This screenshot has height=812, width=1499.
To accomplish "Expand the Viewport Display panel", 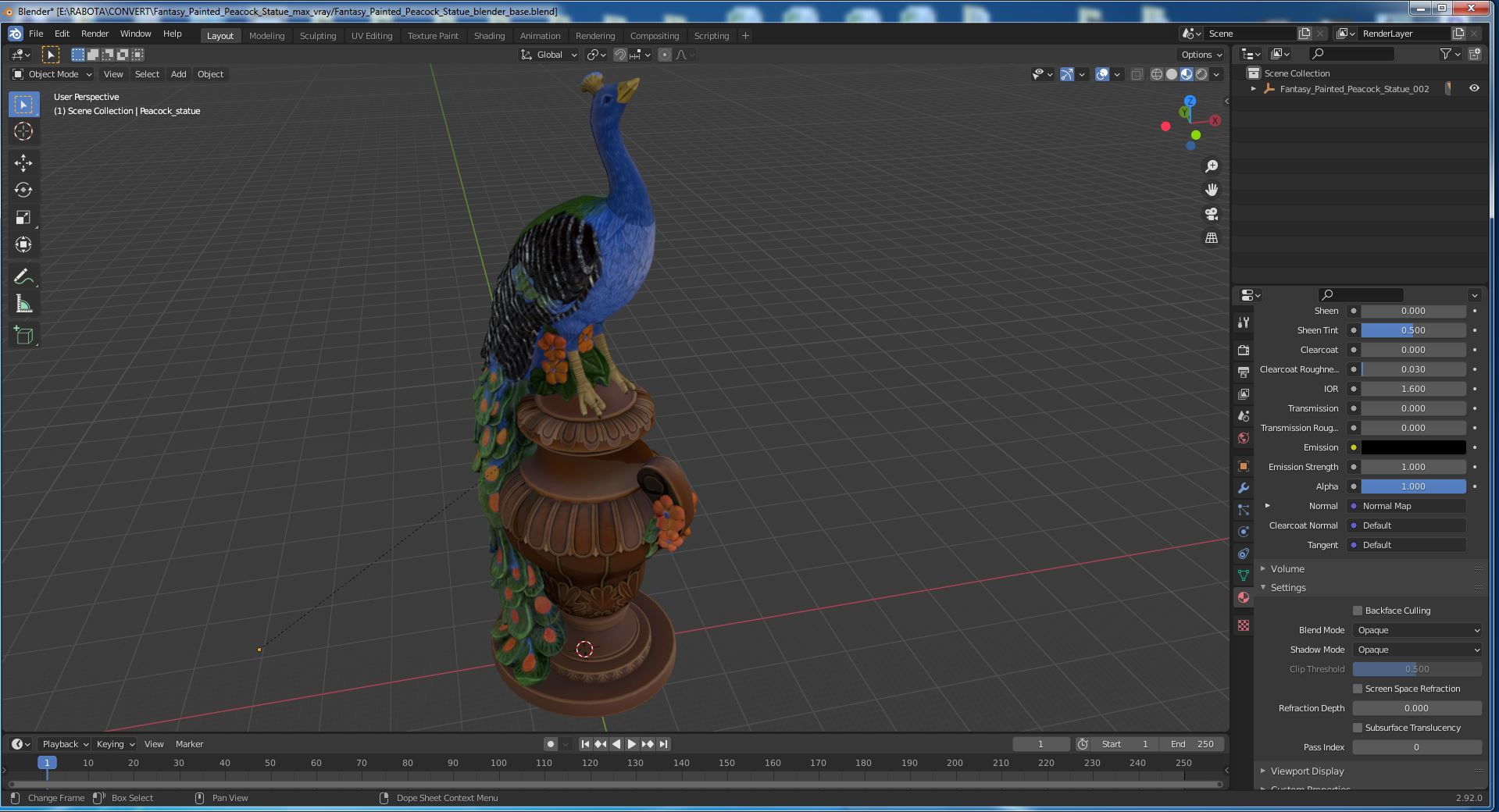I will pos(1307,771).
